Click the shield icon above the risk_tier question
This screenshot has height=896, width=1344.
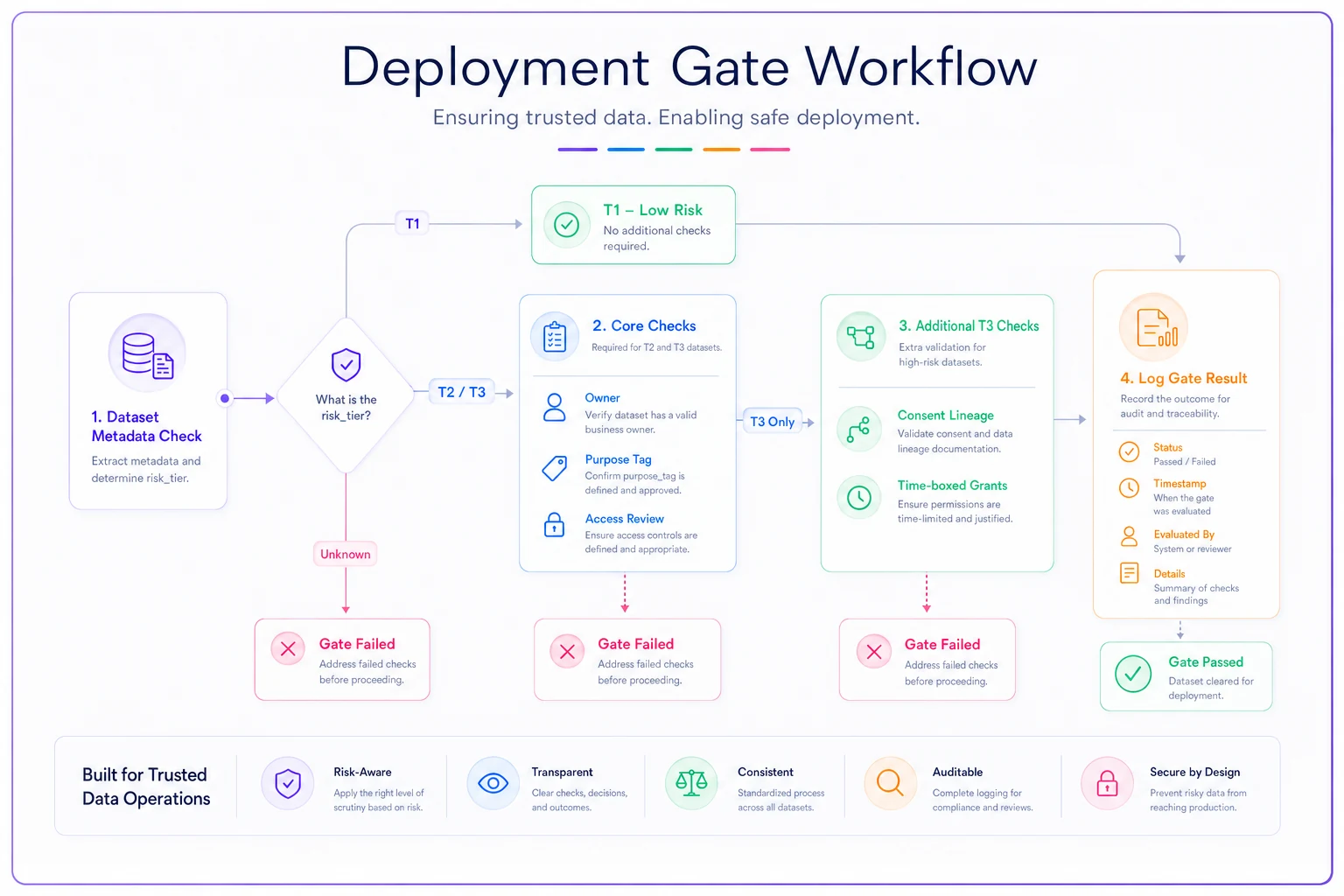(x=346, y=365)
